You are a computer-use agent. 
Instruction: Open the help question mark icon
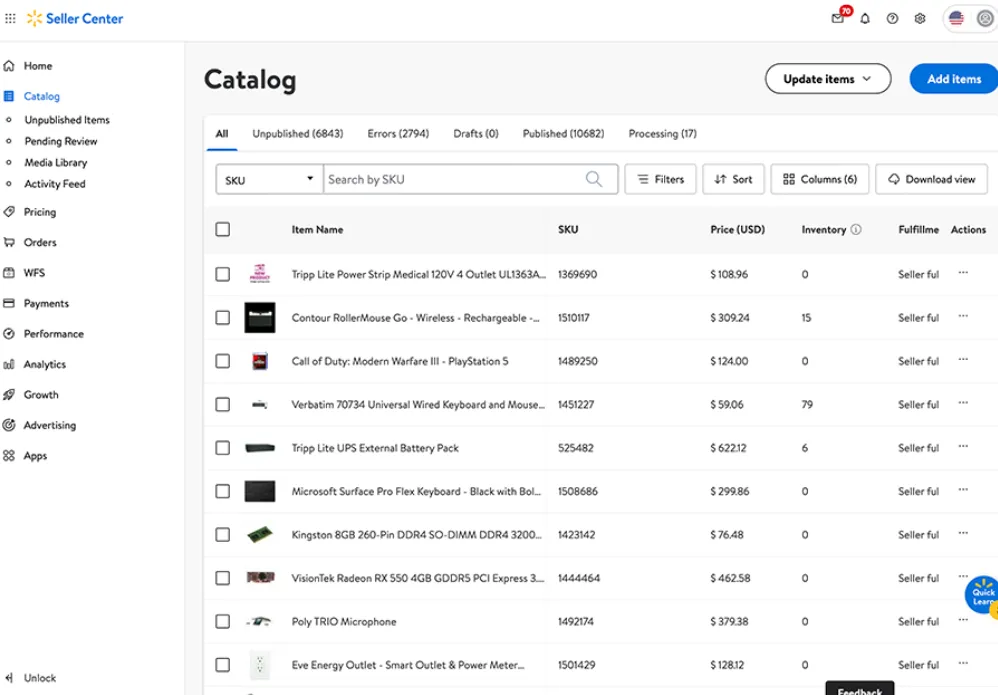click(892, 18)
